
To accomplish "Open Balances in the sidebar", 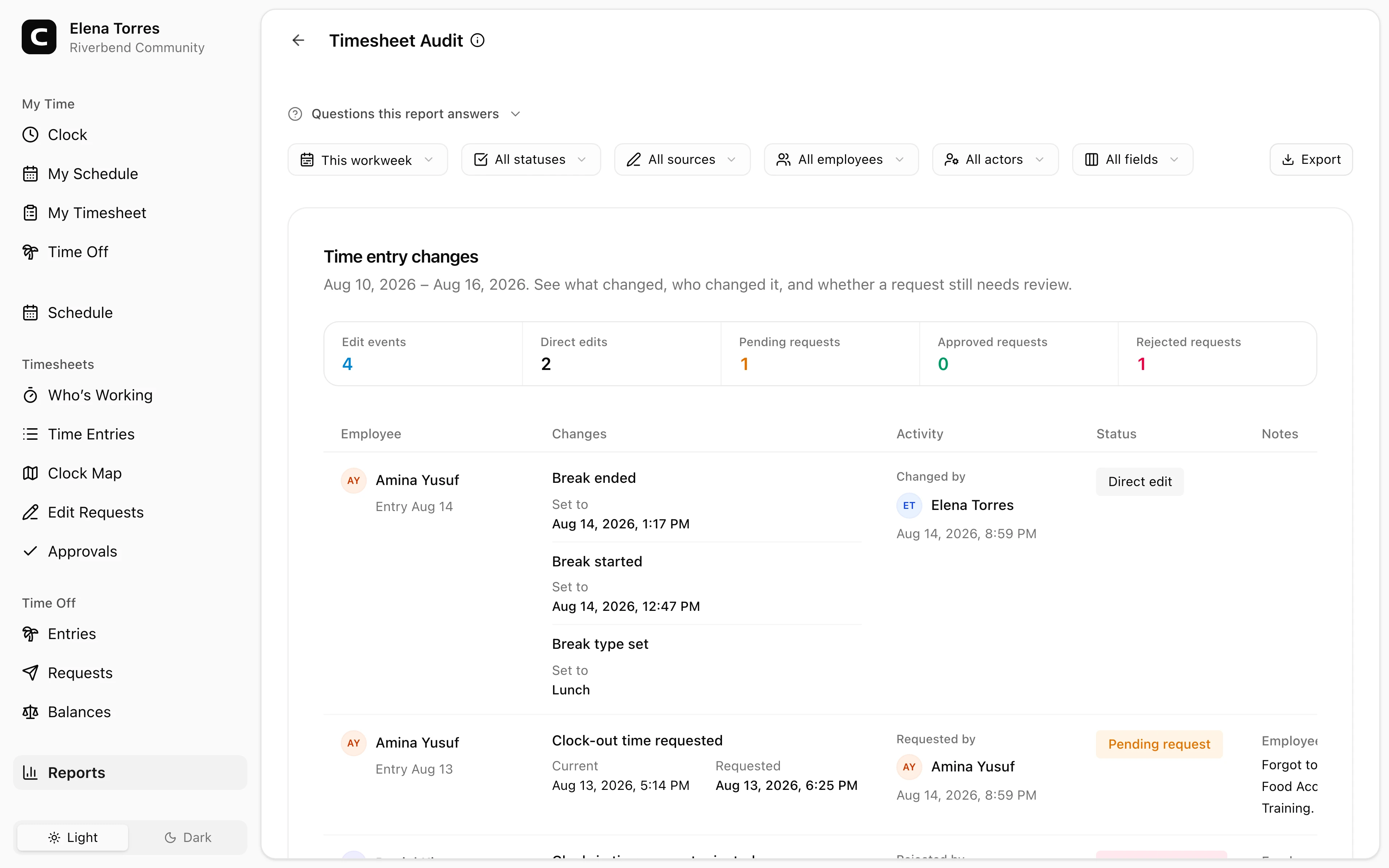I will 130,712.
